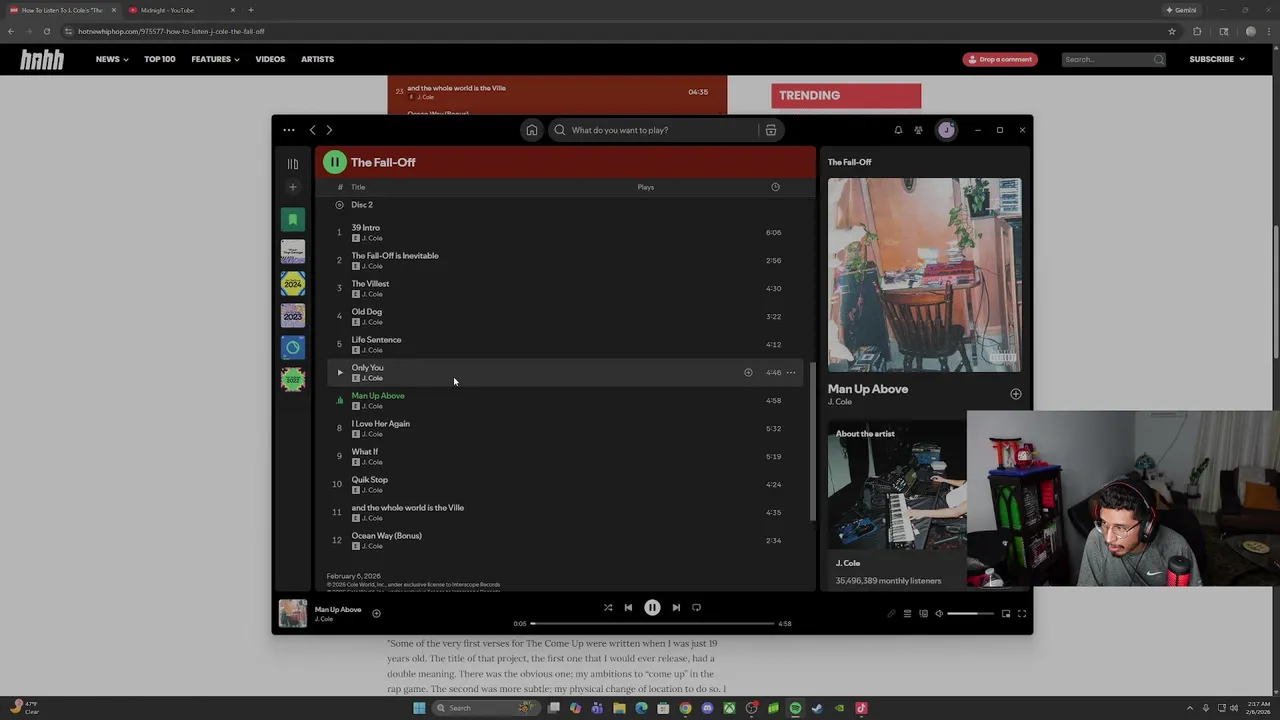
Task: Skip to next track
Action: click(x=676, y=607)
